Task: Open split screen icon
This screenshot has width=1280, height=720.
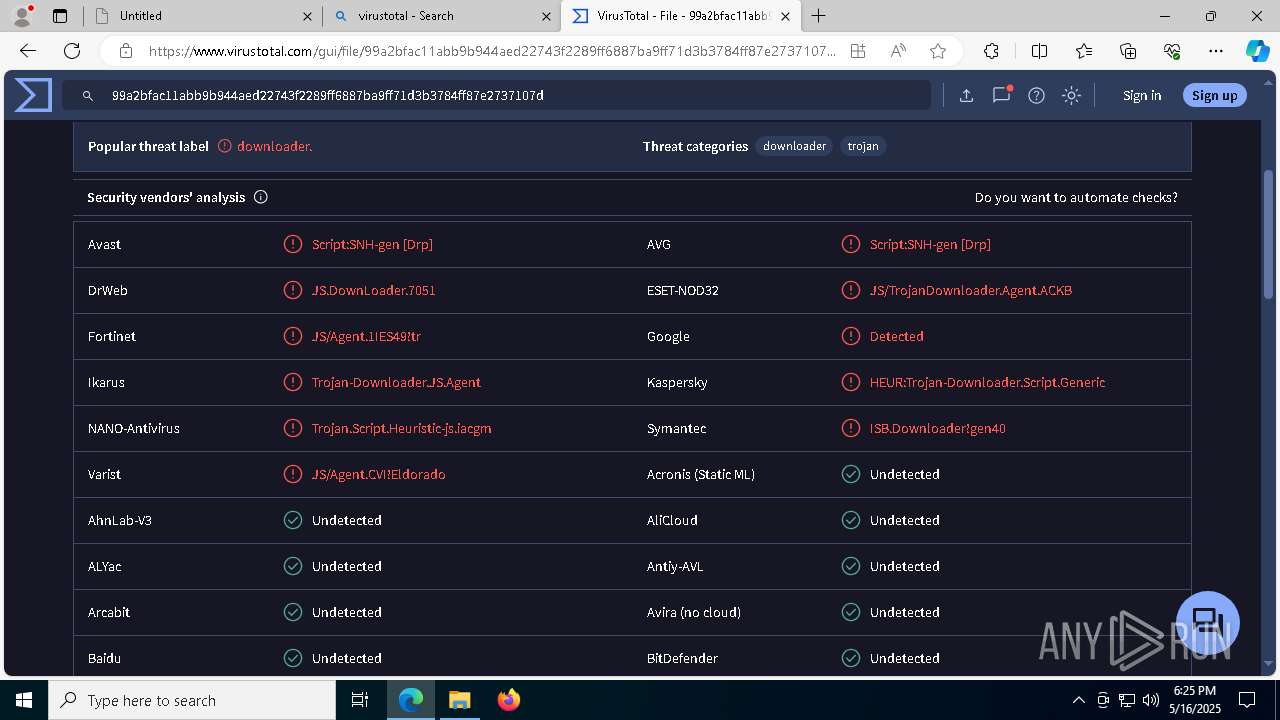Action: [x=1039, y=51]
